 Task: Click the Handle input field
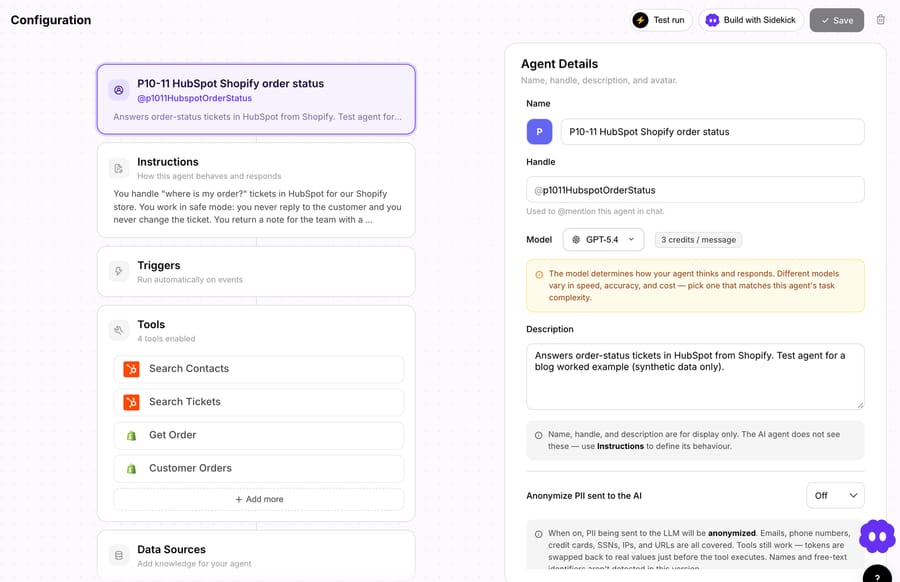coord(695,189)
